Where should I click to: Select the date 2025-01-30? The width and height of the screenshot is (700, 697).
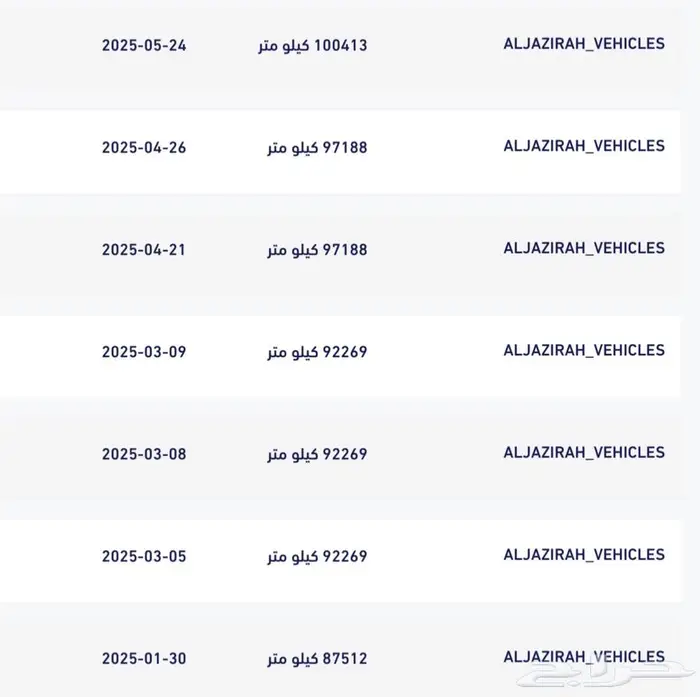click(x=144, y=658)
